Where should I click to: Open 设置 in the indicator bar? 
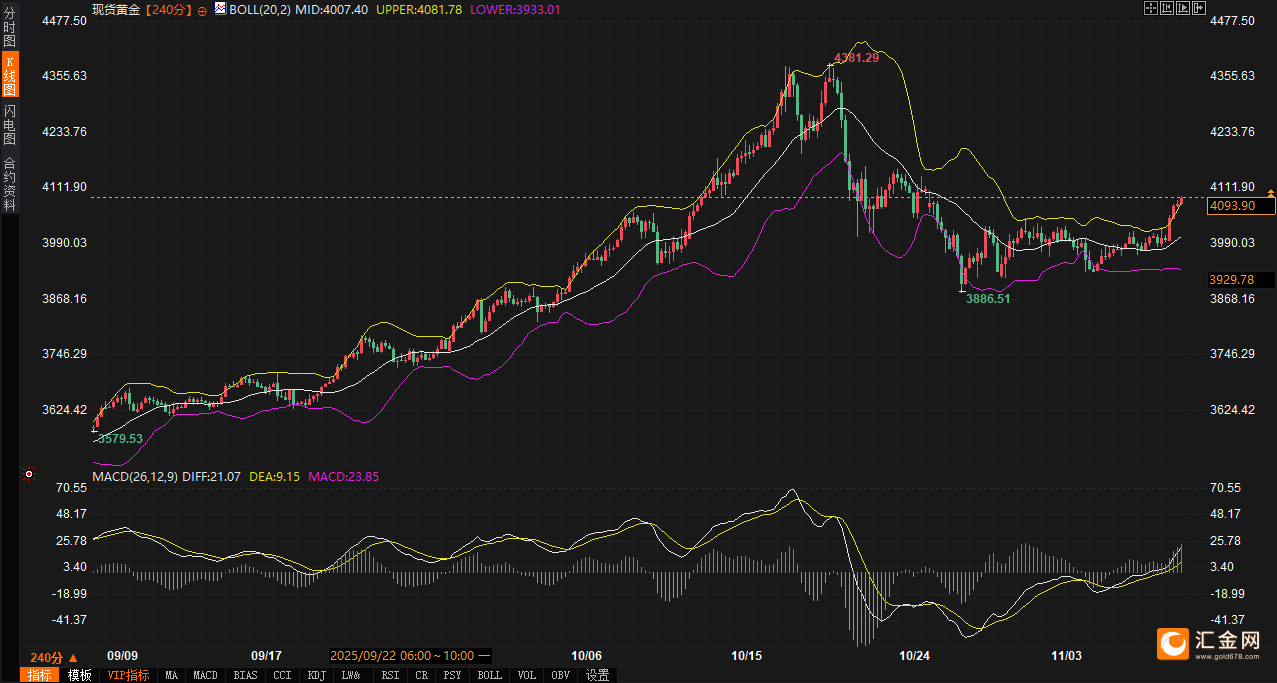[x=597, y=675]
